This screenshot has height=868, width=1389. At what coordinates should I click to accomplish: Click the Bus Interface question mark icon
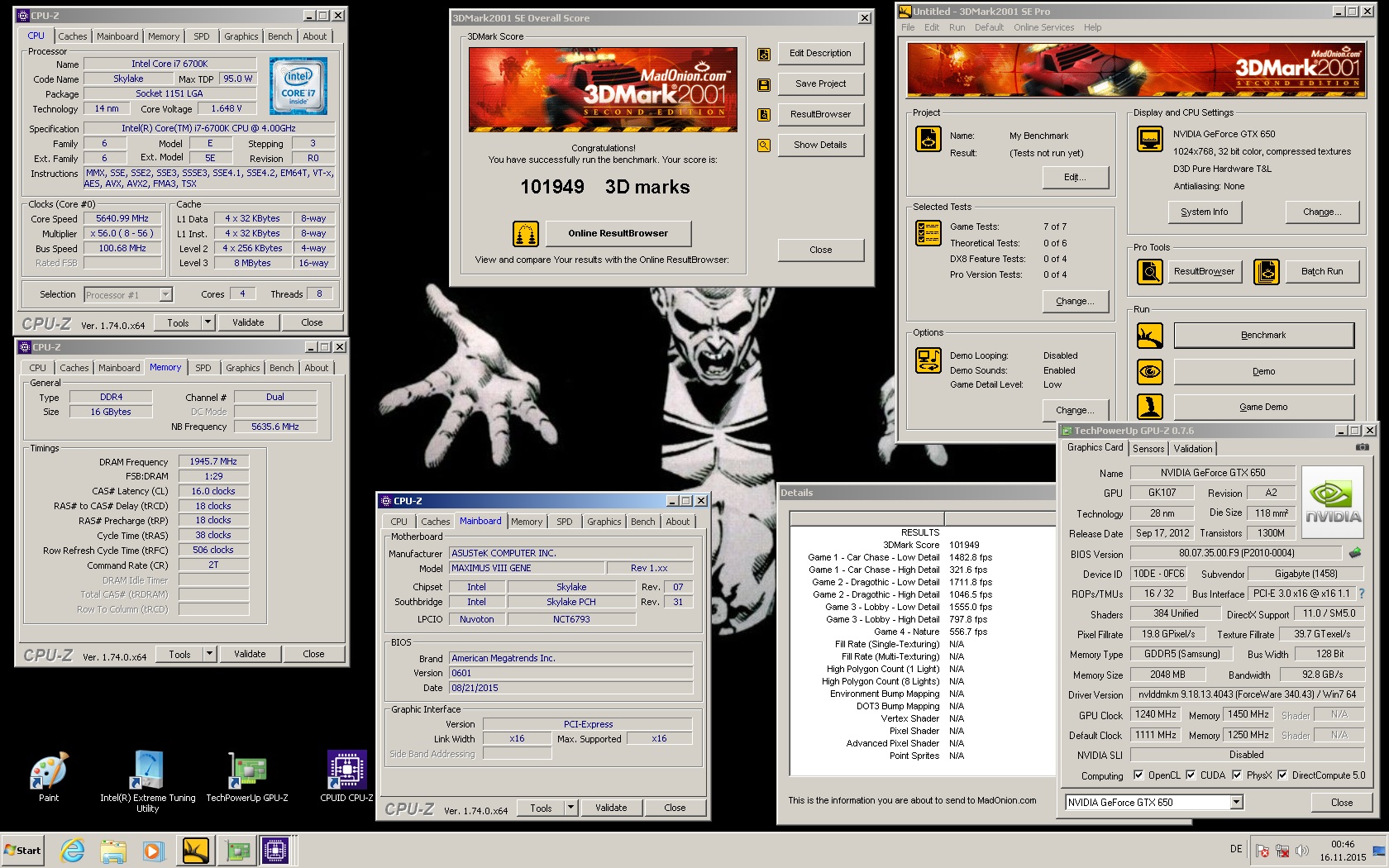1361,594
